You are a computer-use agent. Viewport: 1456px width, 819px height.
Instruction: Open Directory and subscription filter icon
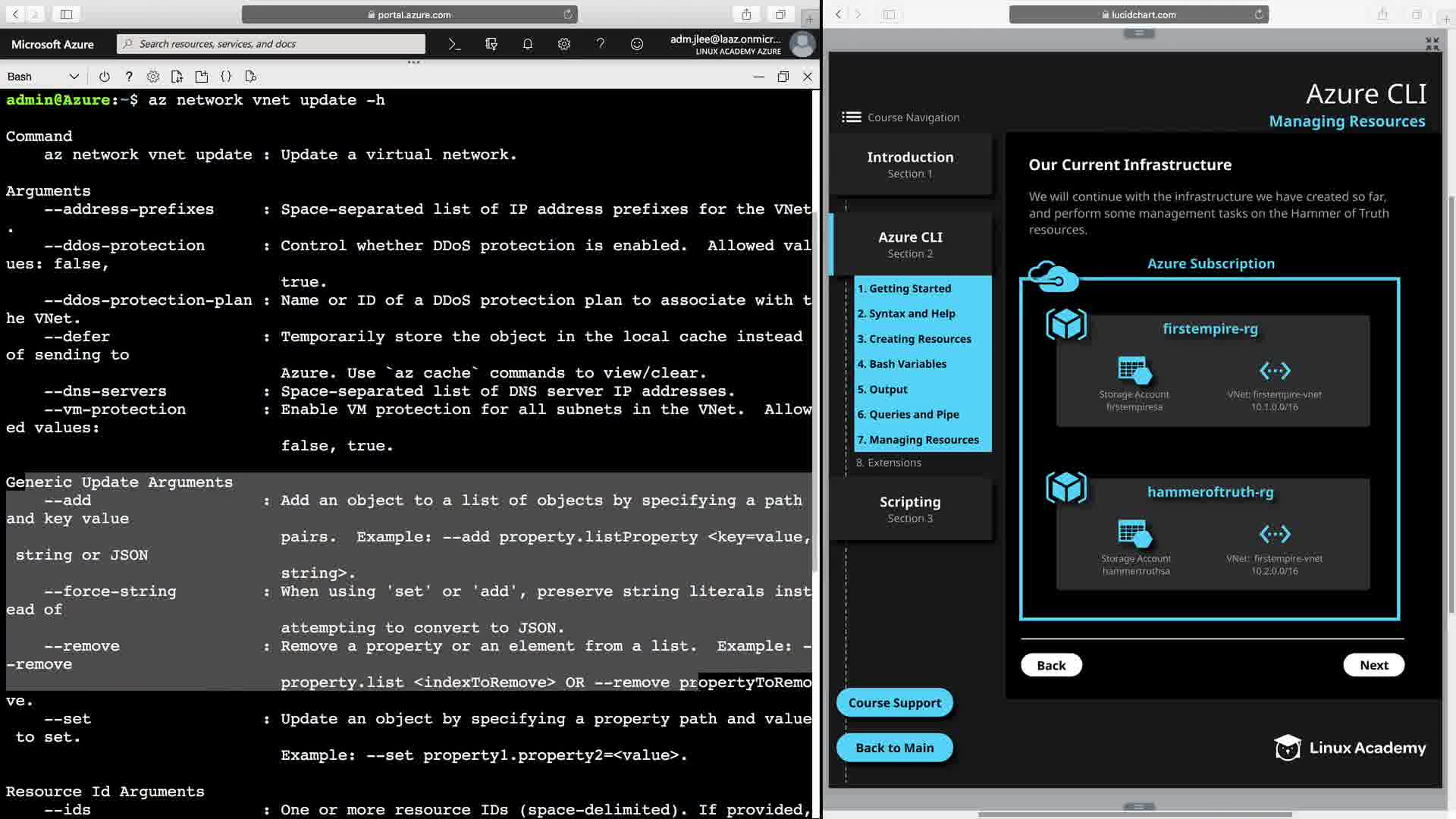491,44
